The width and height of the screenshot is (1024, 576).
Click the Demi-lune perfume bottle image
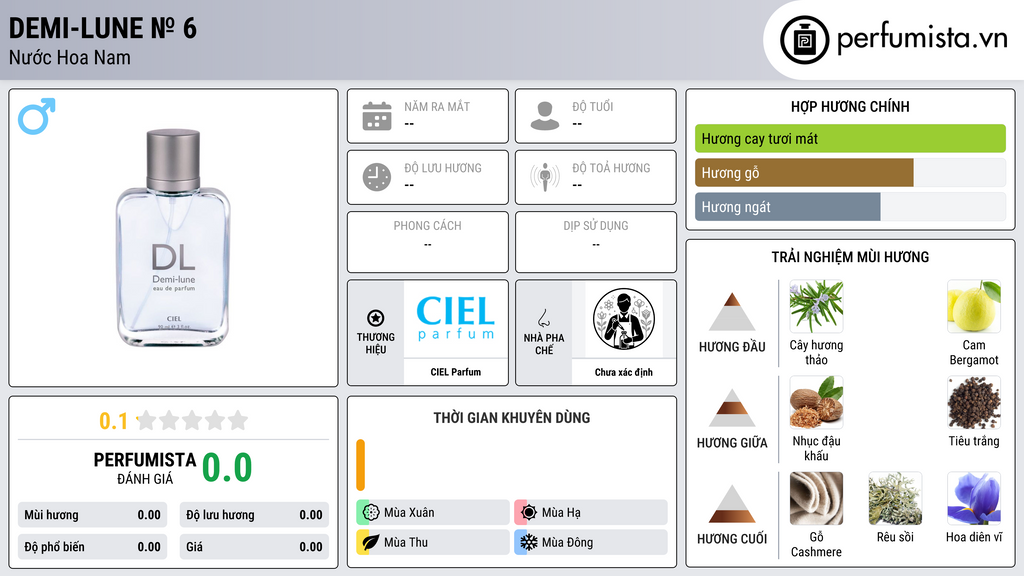174,238
